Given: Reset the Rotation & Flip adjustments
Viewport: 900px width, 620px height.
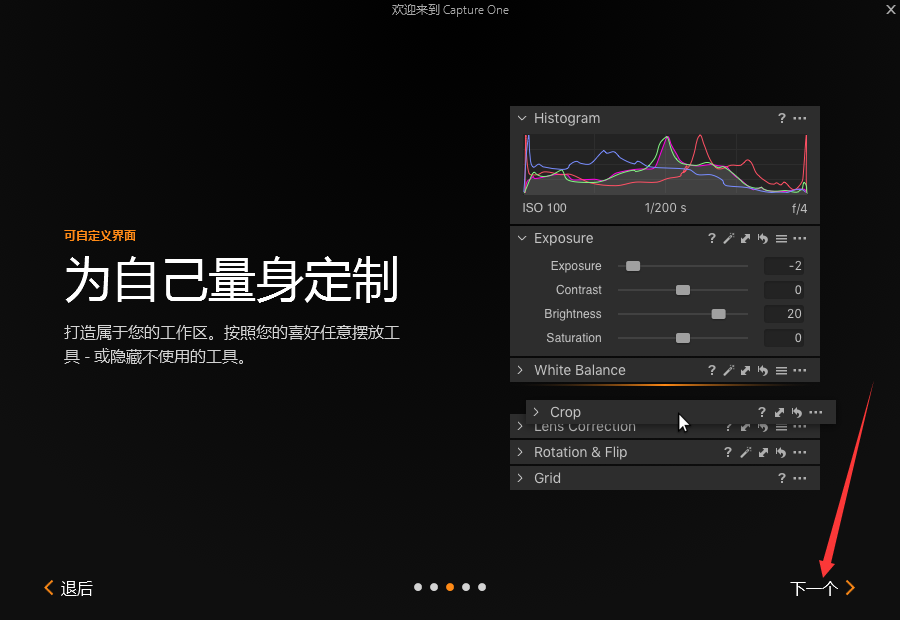Looking at the screenshot, I should click(x=781, y=452).
